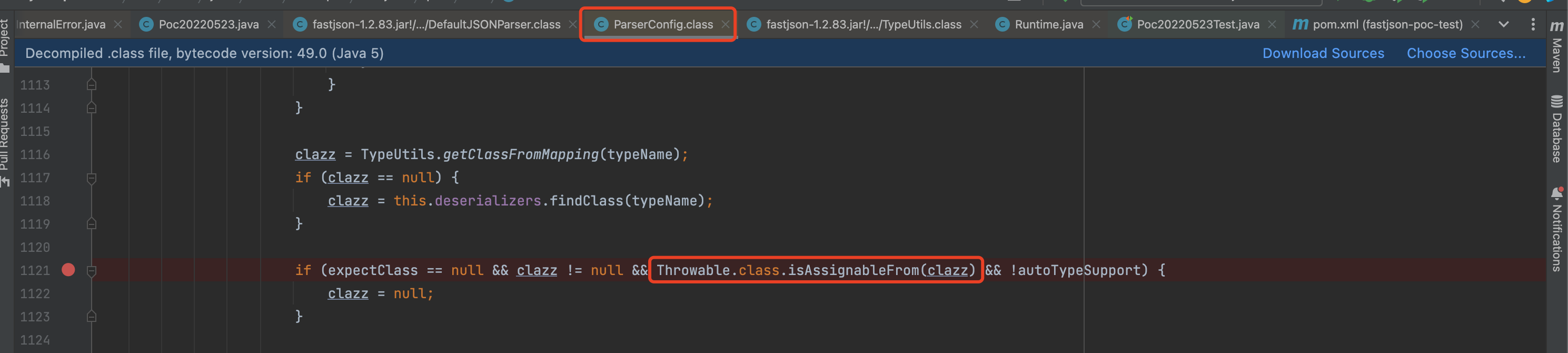Click gutter line number 1116
Viewport: 1568px width, 353px height.
(x=35, y=154)
